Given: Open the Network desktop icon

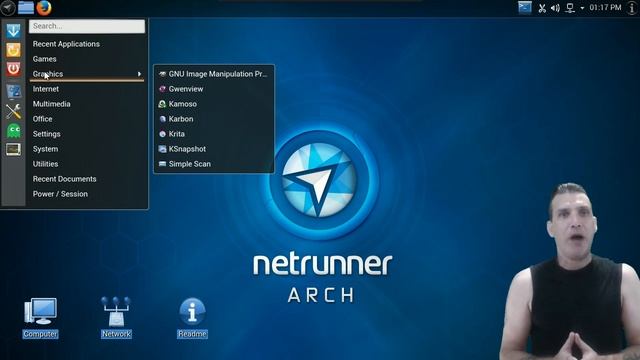Looking at the screenshot, I should click(116, 312).
